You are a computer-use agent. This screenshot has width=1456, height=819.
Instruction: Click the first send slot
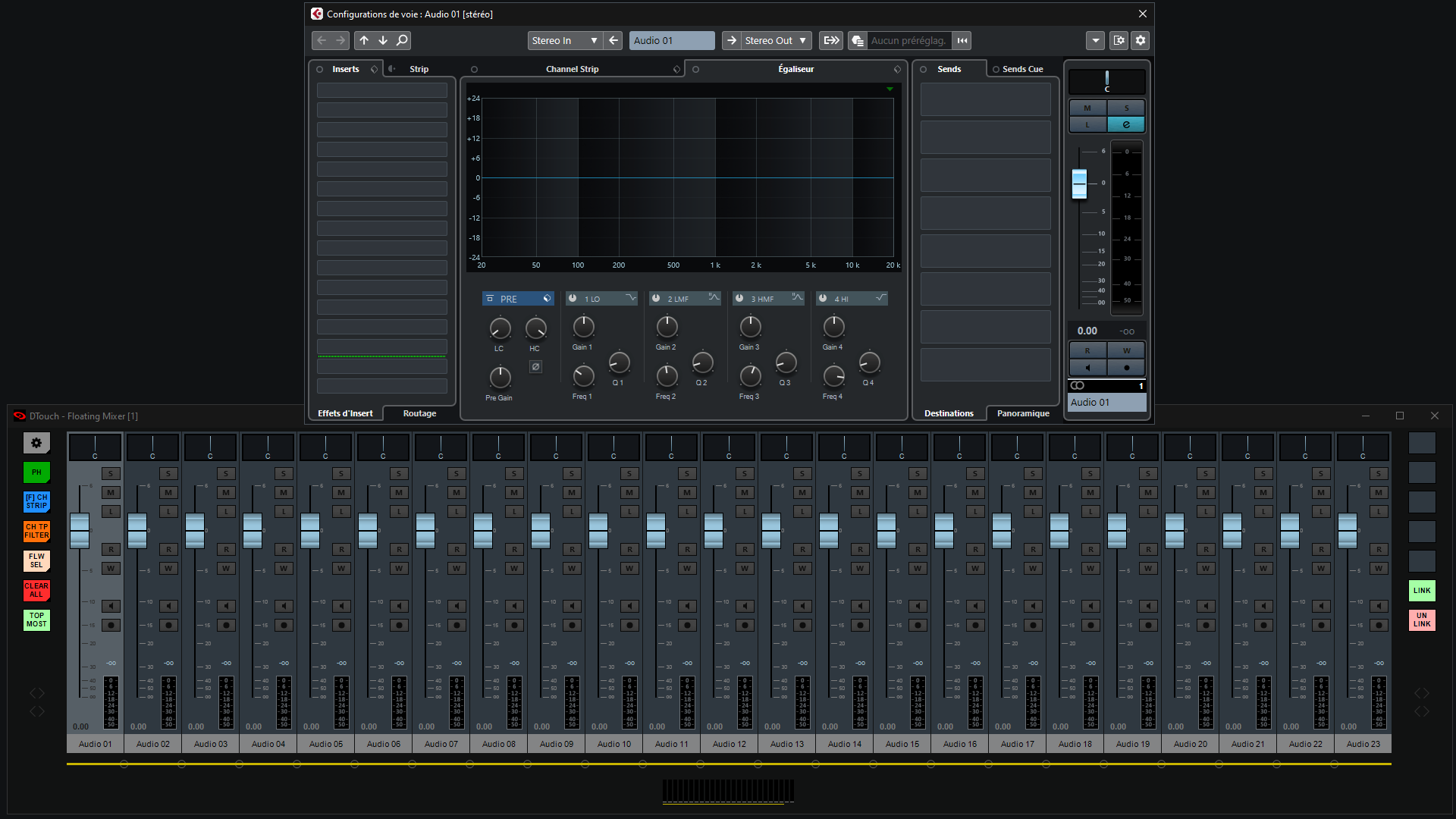[985, 99]
